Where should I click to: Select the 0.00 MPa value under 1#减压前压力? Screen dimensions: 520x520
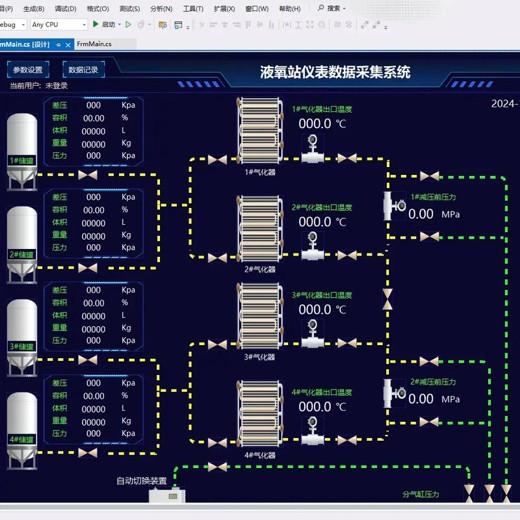click(x=434, y=214)
